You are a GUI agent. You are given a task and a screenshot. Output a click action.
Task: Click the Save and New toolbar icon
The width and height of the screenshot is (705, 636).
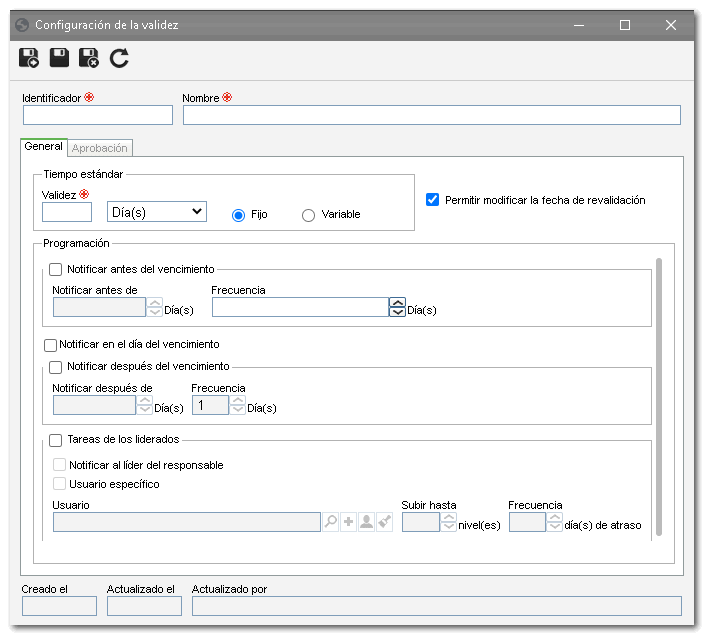click(x=29, y=58)
